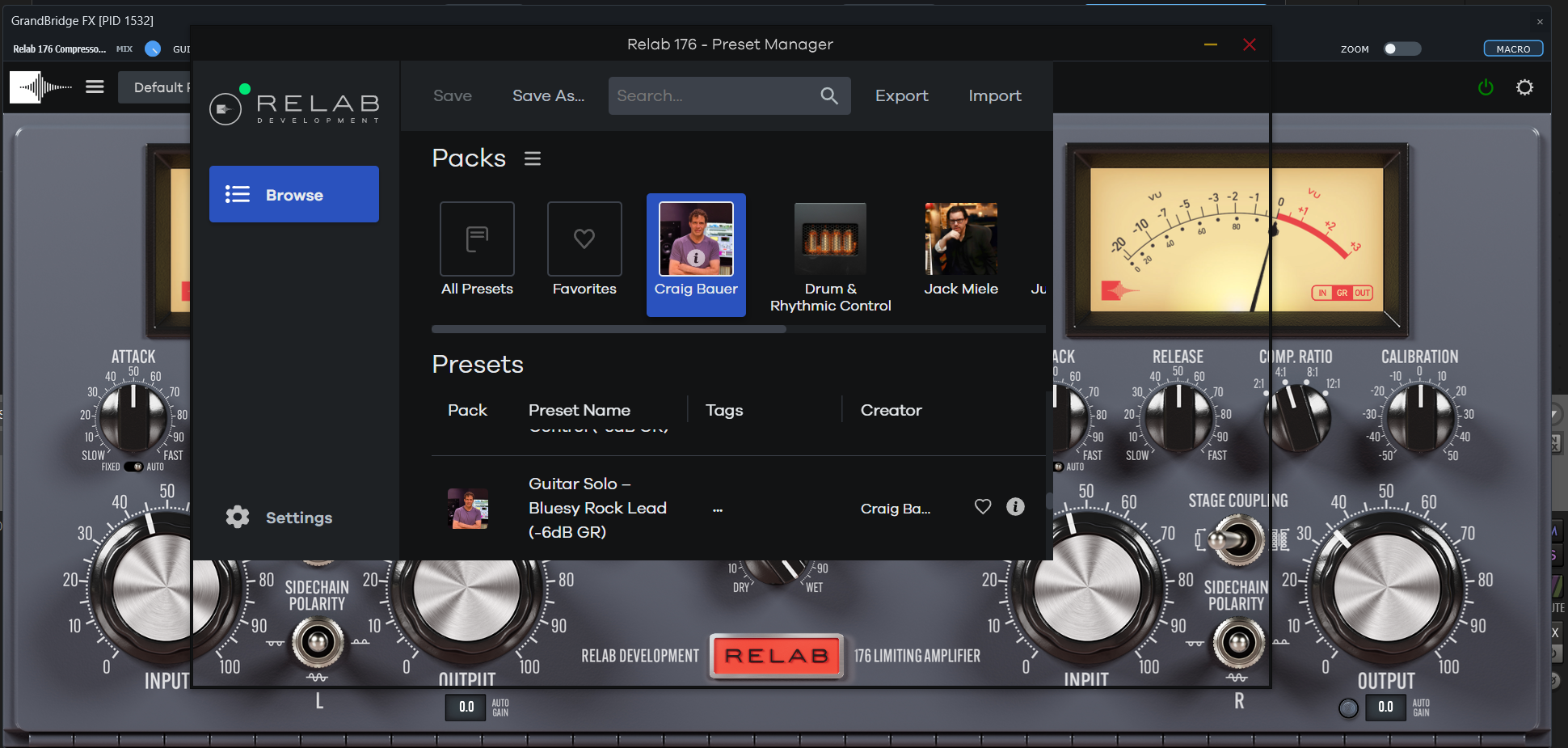This screenshot has width=1568, height=748.
Task: Select the Drum & Rhythmic Control pack
Action: [x=830, y=258]
